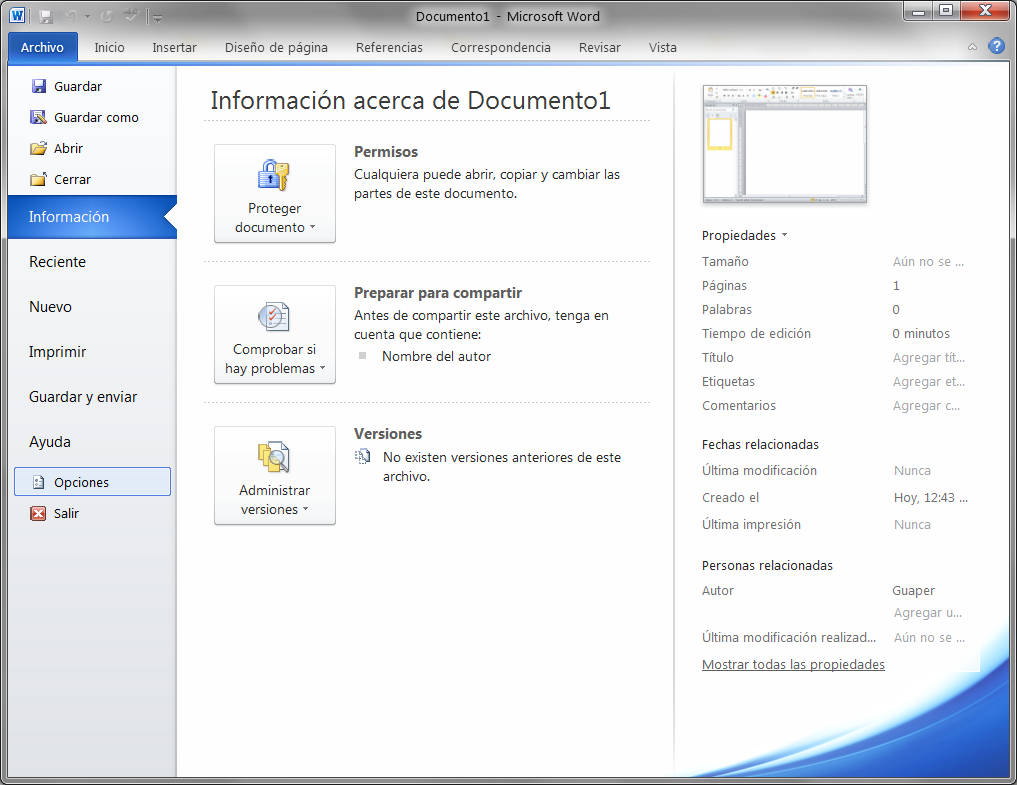The image size is (1017, 785).
Task: Click the Guardar como icon
Action: point(39,117)
